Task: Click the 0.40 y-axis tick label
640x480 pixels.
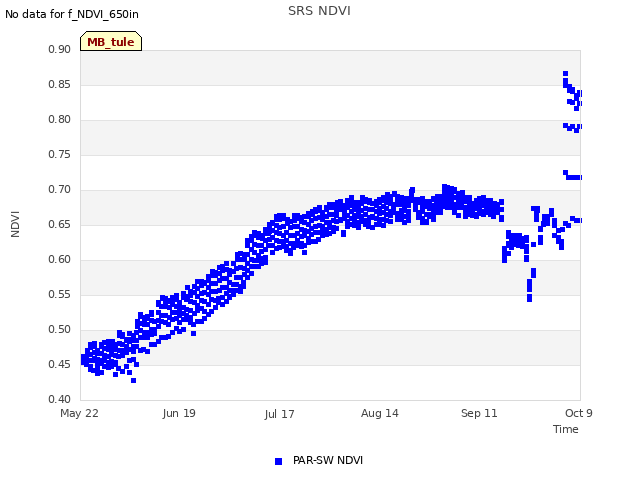Action: pos(60,400)
